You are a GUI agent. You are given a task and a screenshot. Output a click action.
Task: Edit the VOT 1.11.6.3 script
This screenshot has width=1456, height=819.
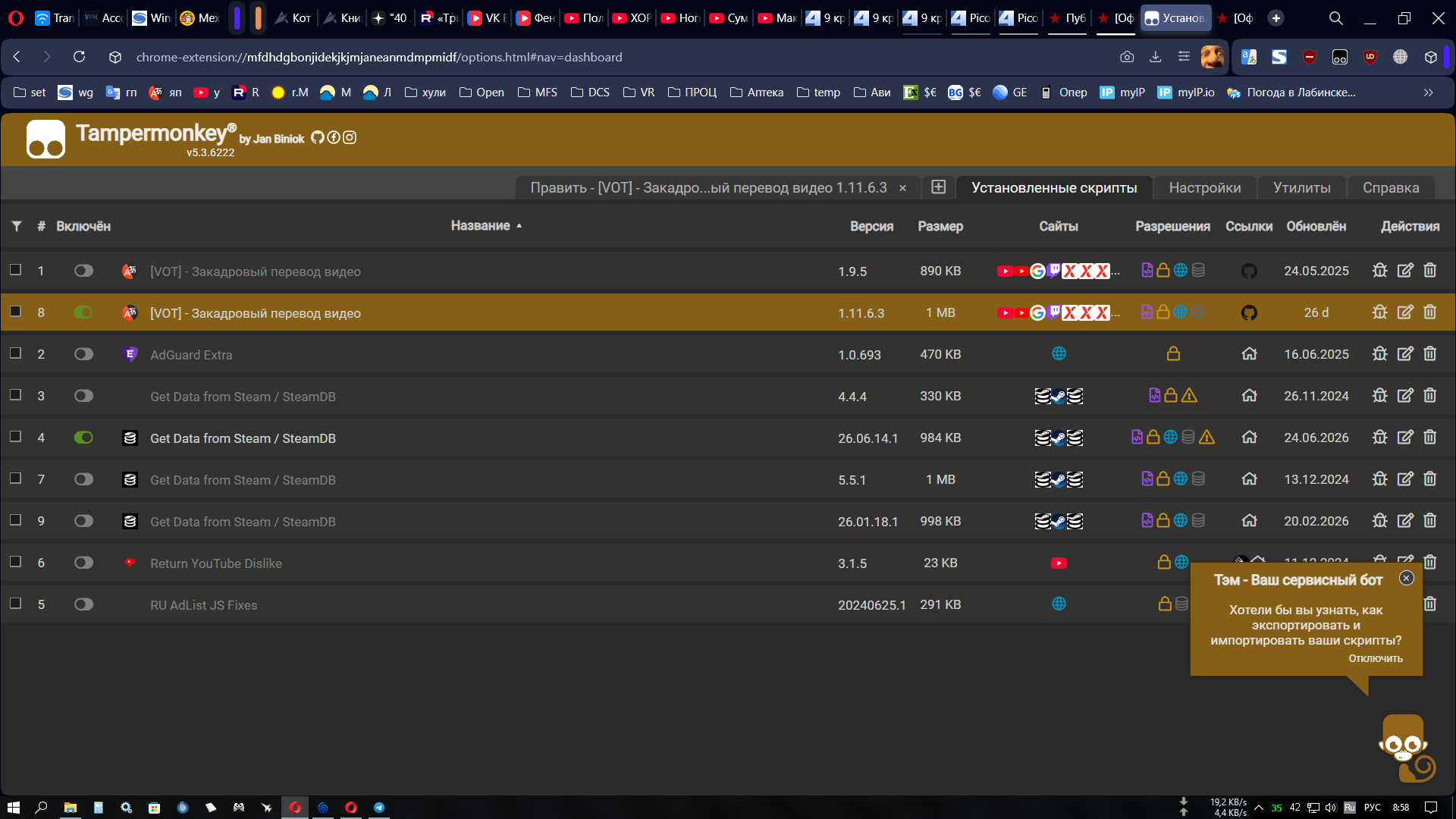(1405, 312)
